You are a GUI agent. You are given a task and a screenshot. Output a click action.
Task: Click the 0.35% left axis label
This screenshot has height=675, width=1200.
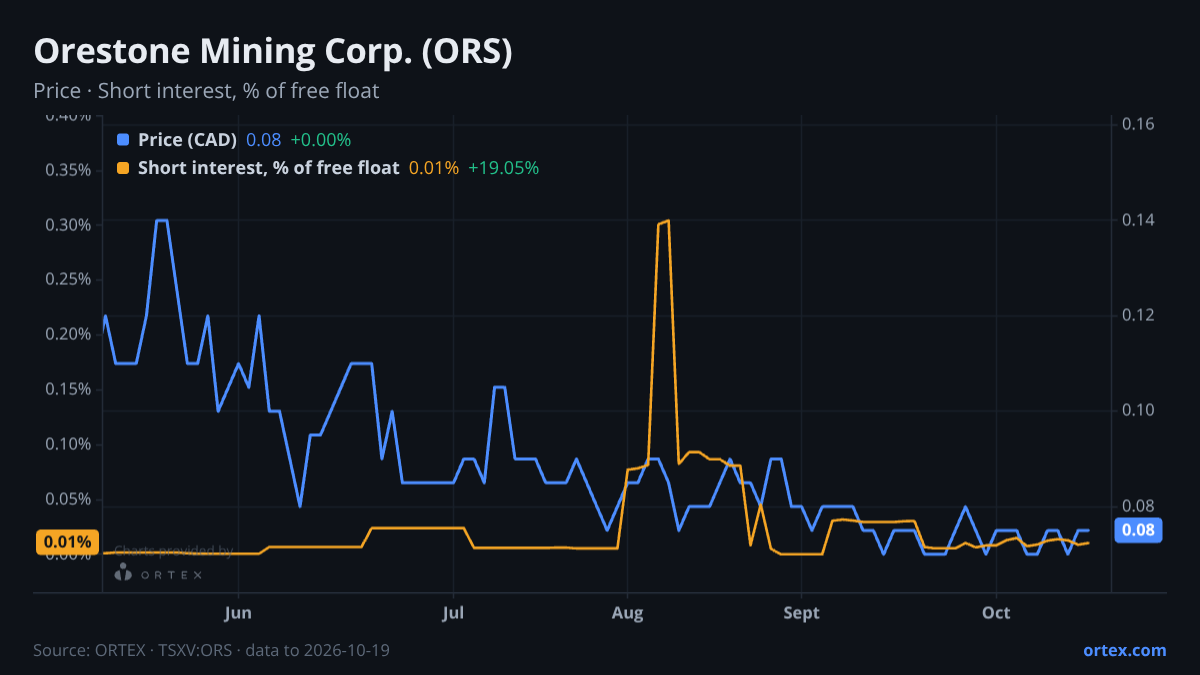click(69, 169)
